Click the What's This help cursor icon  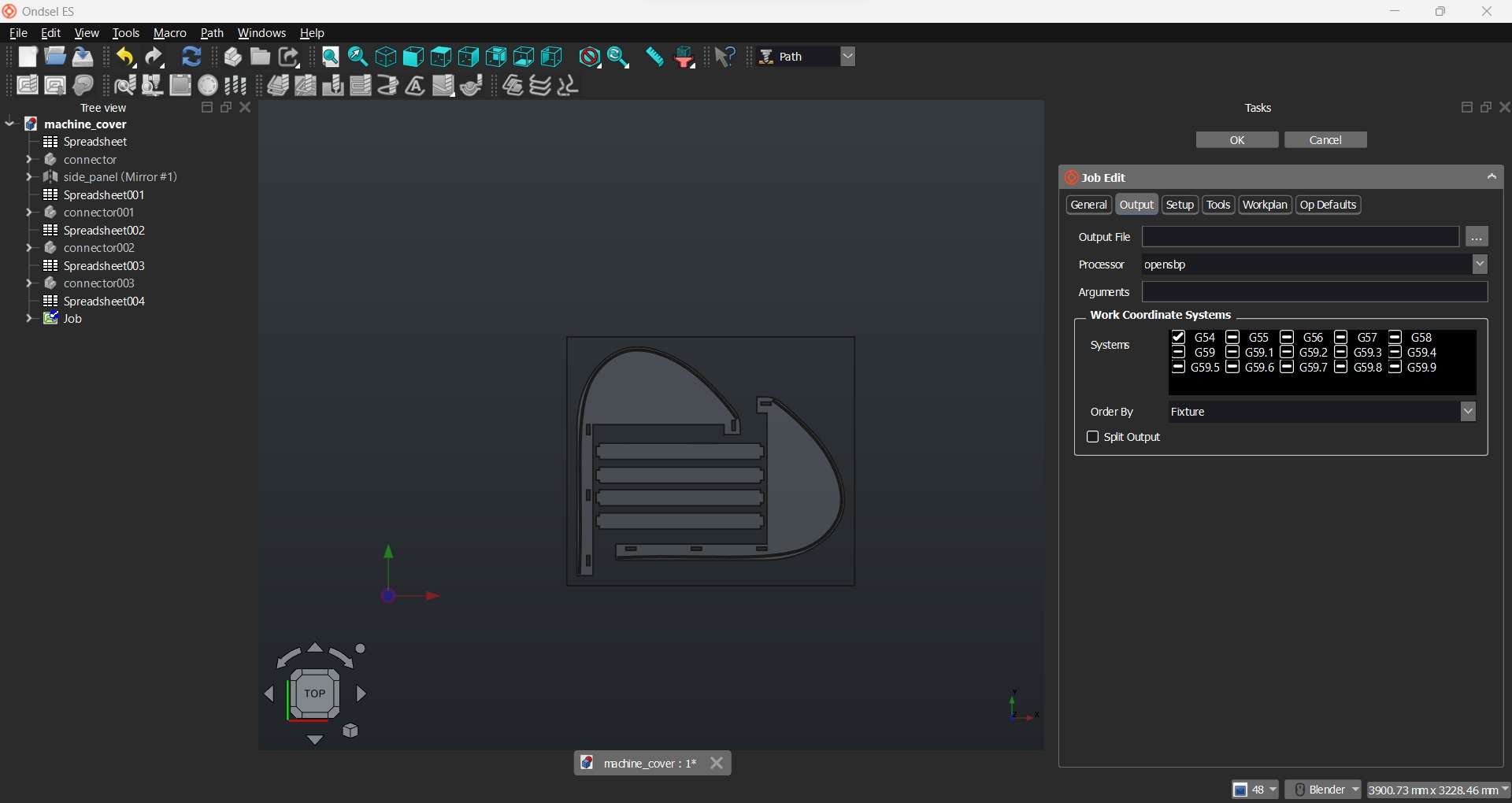click(725, 57)
